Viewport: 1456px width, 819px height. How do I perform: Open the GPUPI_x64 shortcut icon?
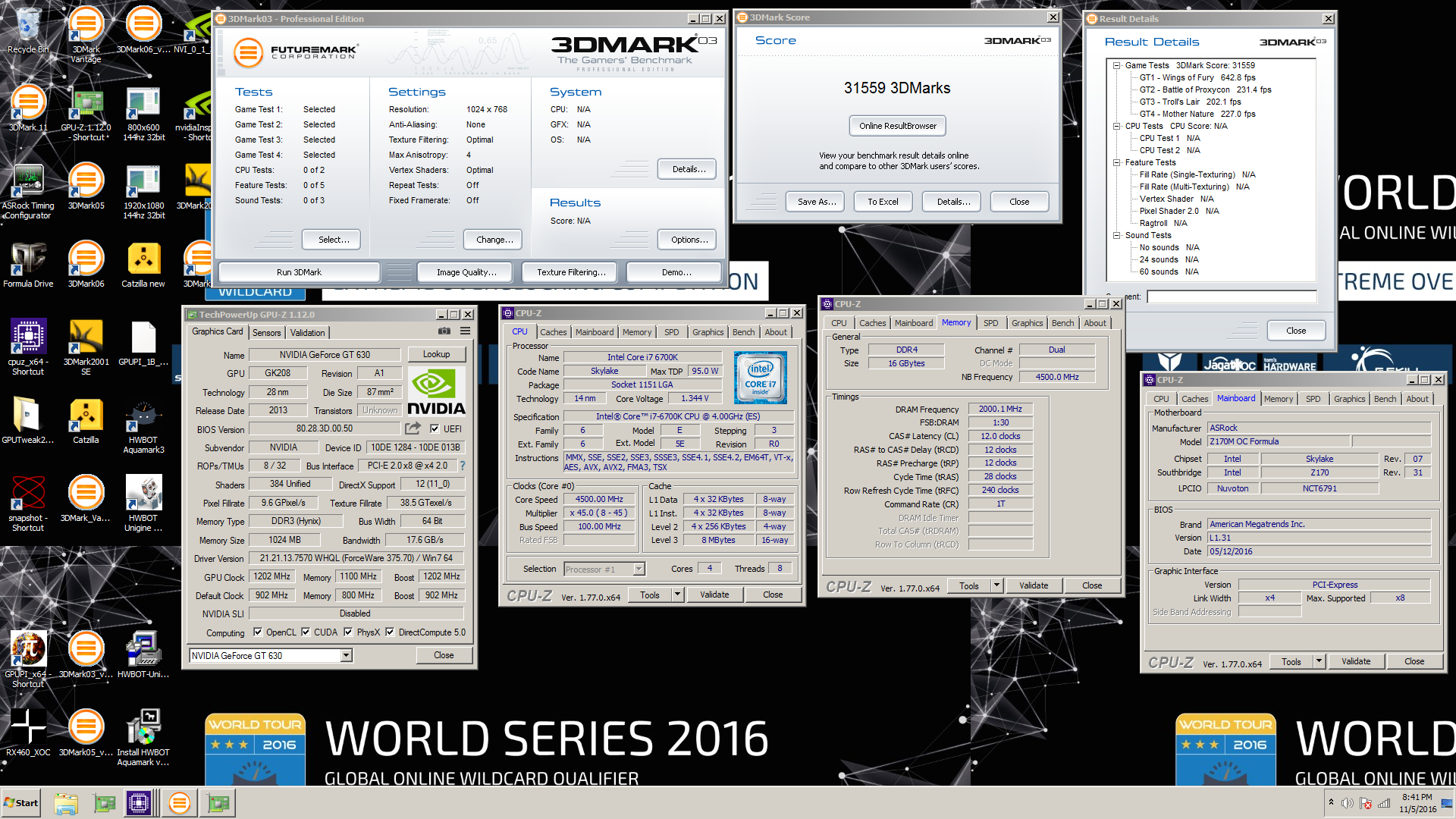(28, 660)
